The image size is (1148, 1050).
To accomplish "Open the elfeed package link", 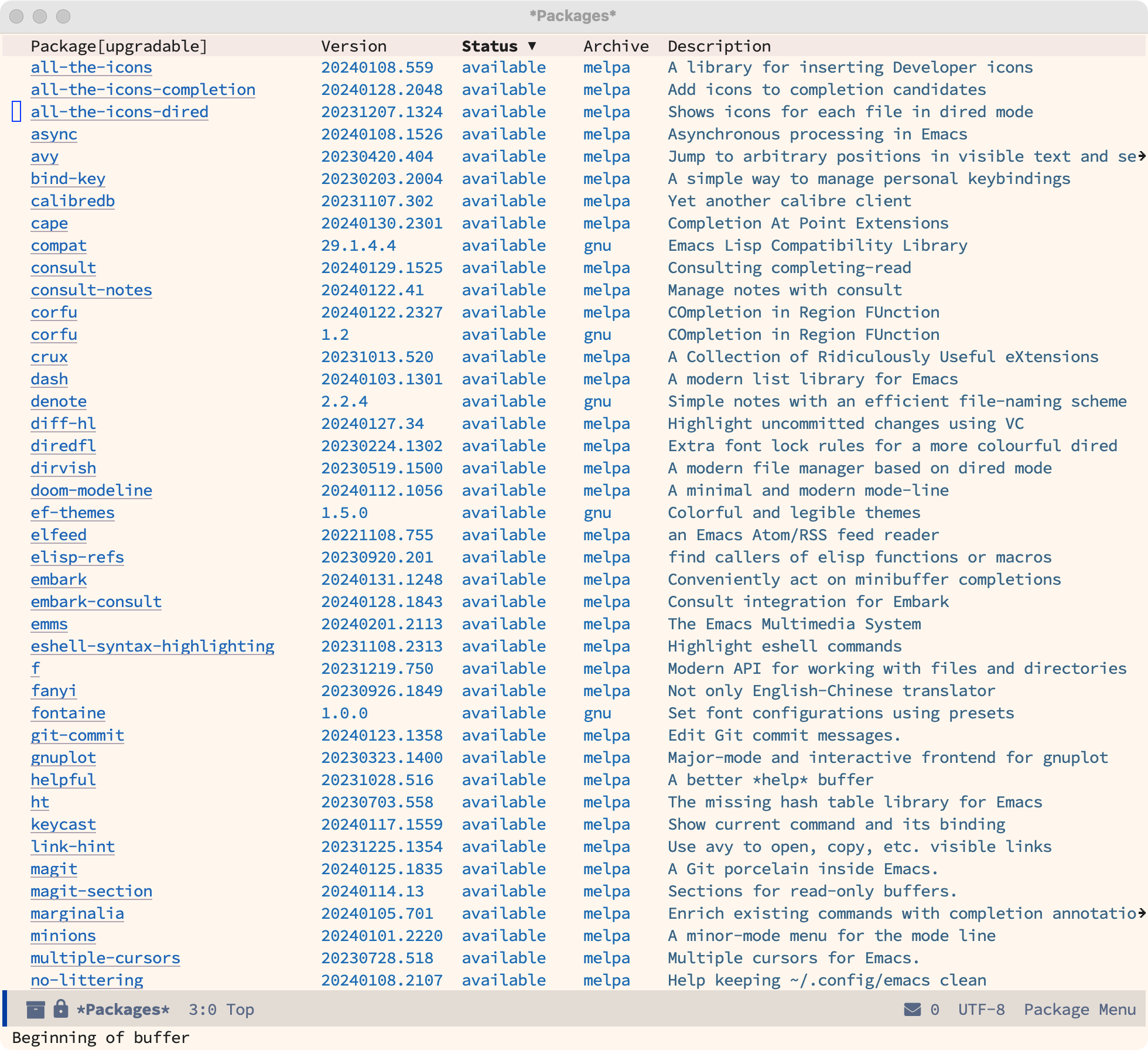I will pos(59,535).
